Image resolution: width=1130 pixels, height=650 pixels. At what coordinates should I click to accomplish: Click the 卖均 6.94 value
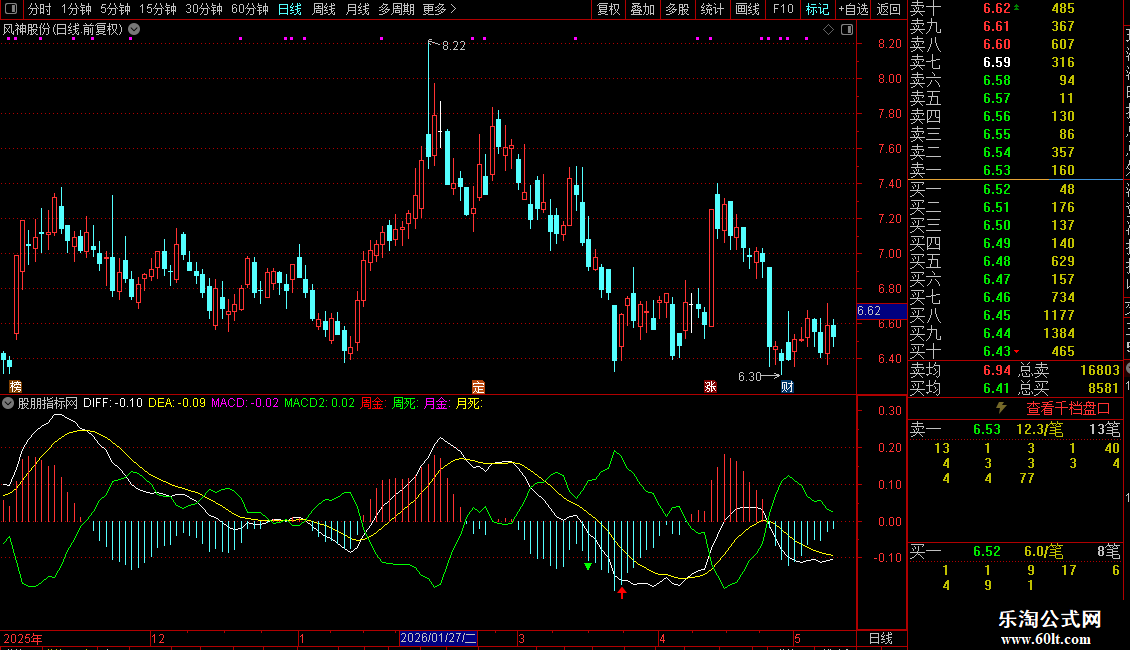pyautogui.click(x=997, y=370)
